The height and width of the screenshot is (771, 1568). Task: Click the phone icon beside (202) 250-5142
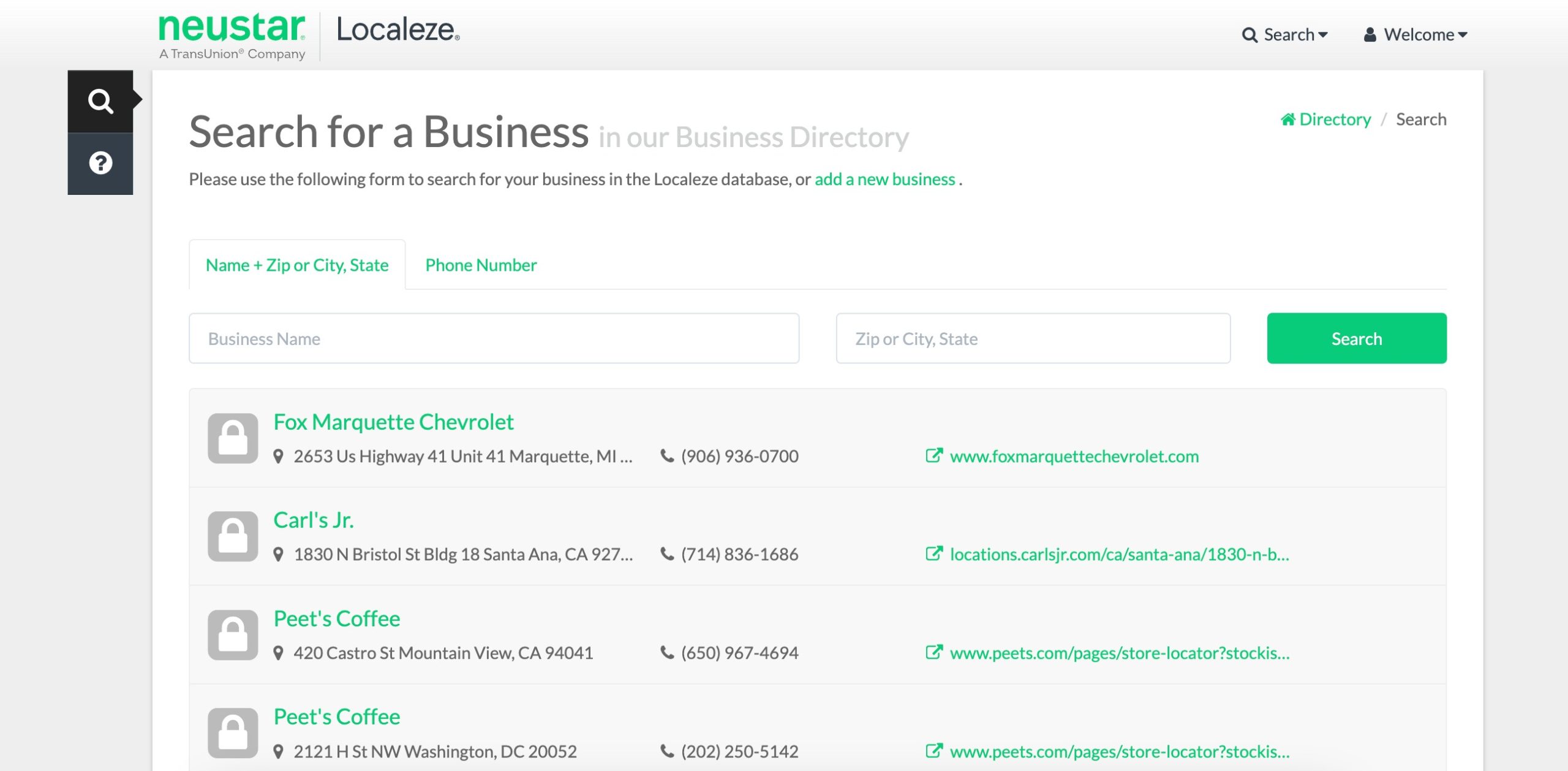point(667,751)
